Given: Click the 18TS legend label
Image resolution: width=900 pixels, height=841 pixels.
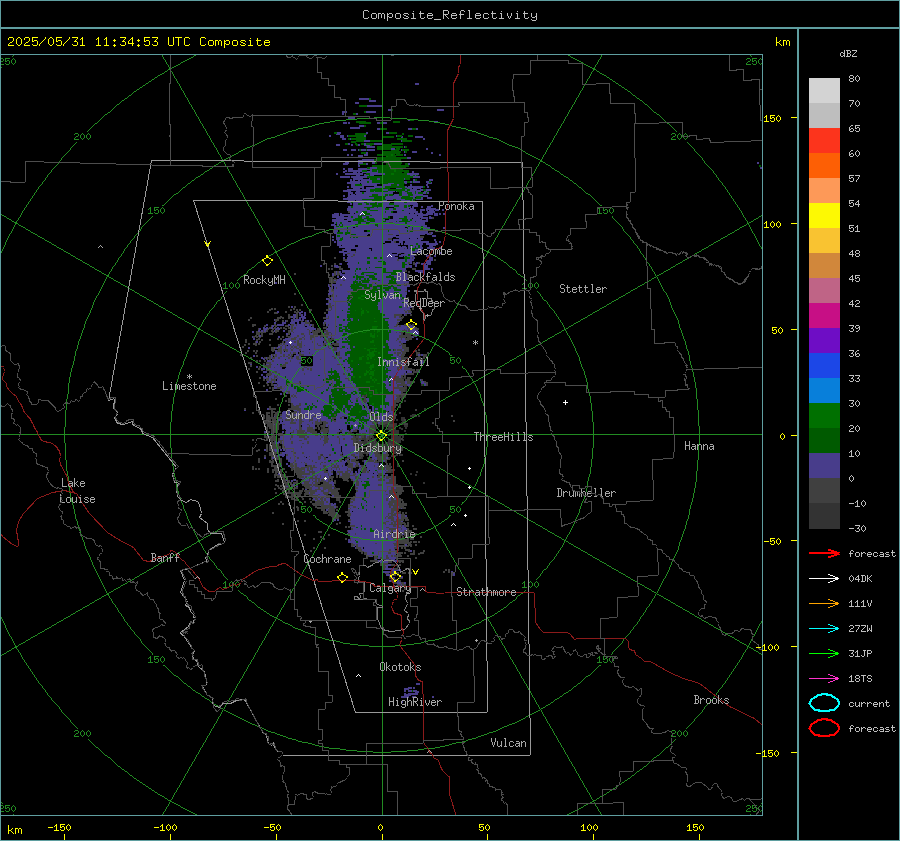Looking at the screenshot, I should click(x=860, y=679).
